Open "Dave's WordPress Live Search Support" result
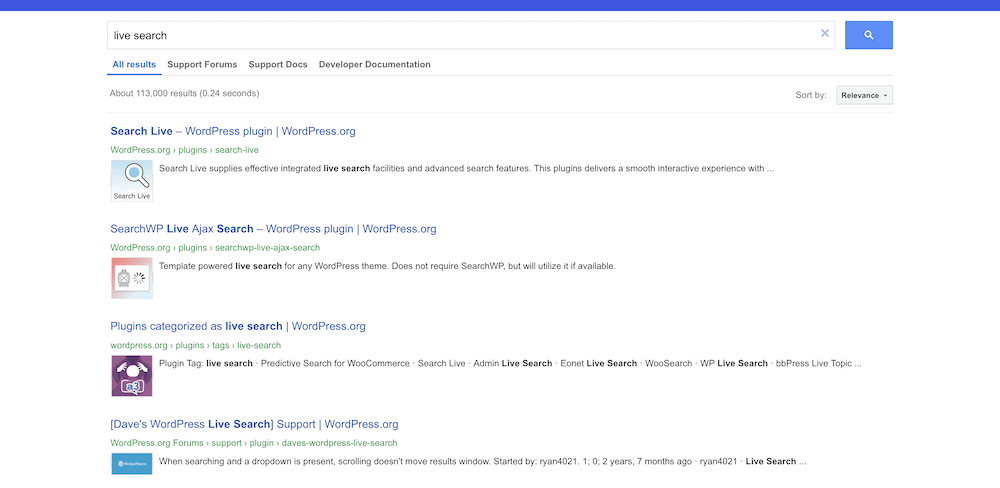 (x=254, y=424)
